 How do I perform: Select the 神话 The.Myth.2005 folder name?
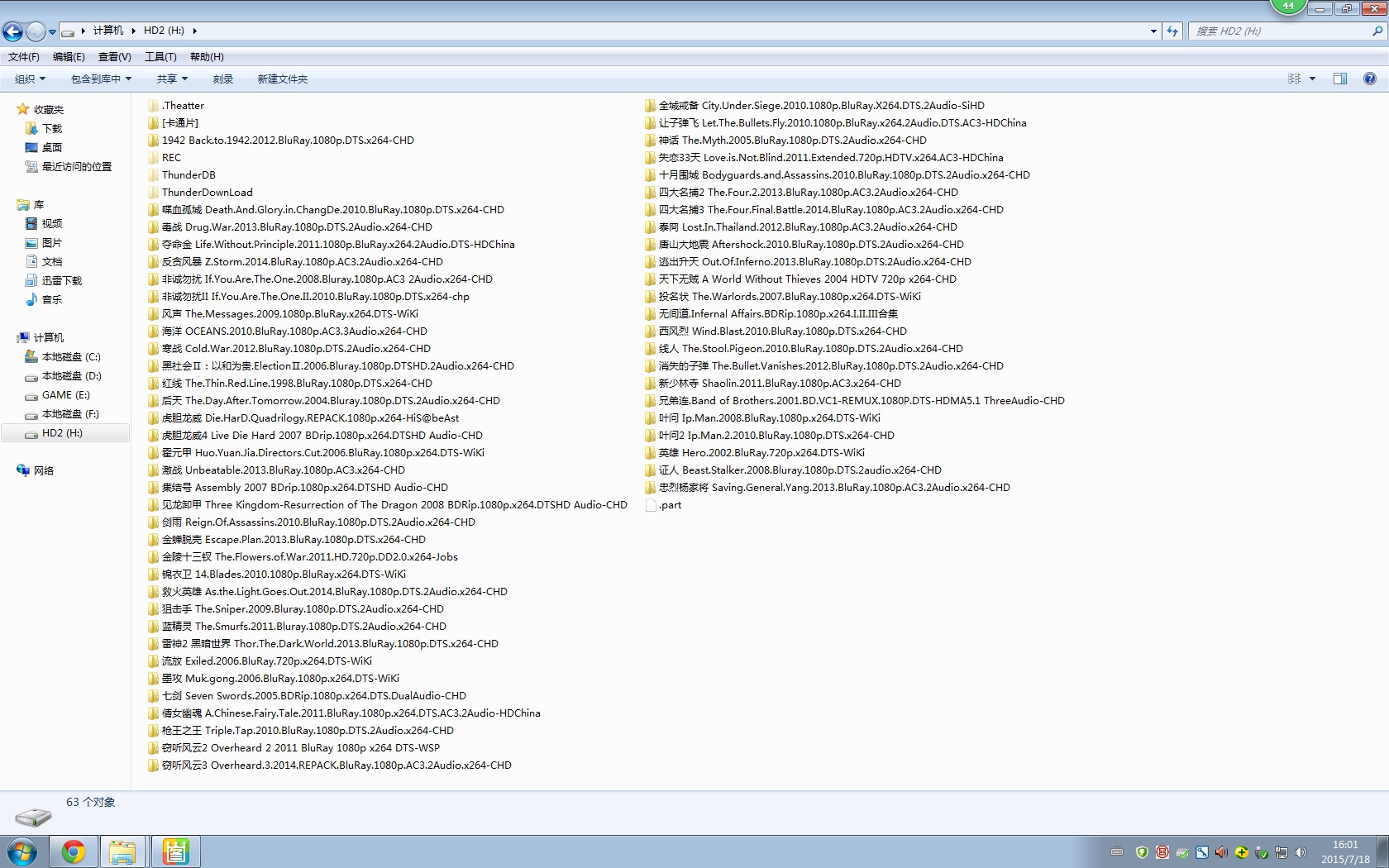pos(793,141)
